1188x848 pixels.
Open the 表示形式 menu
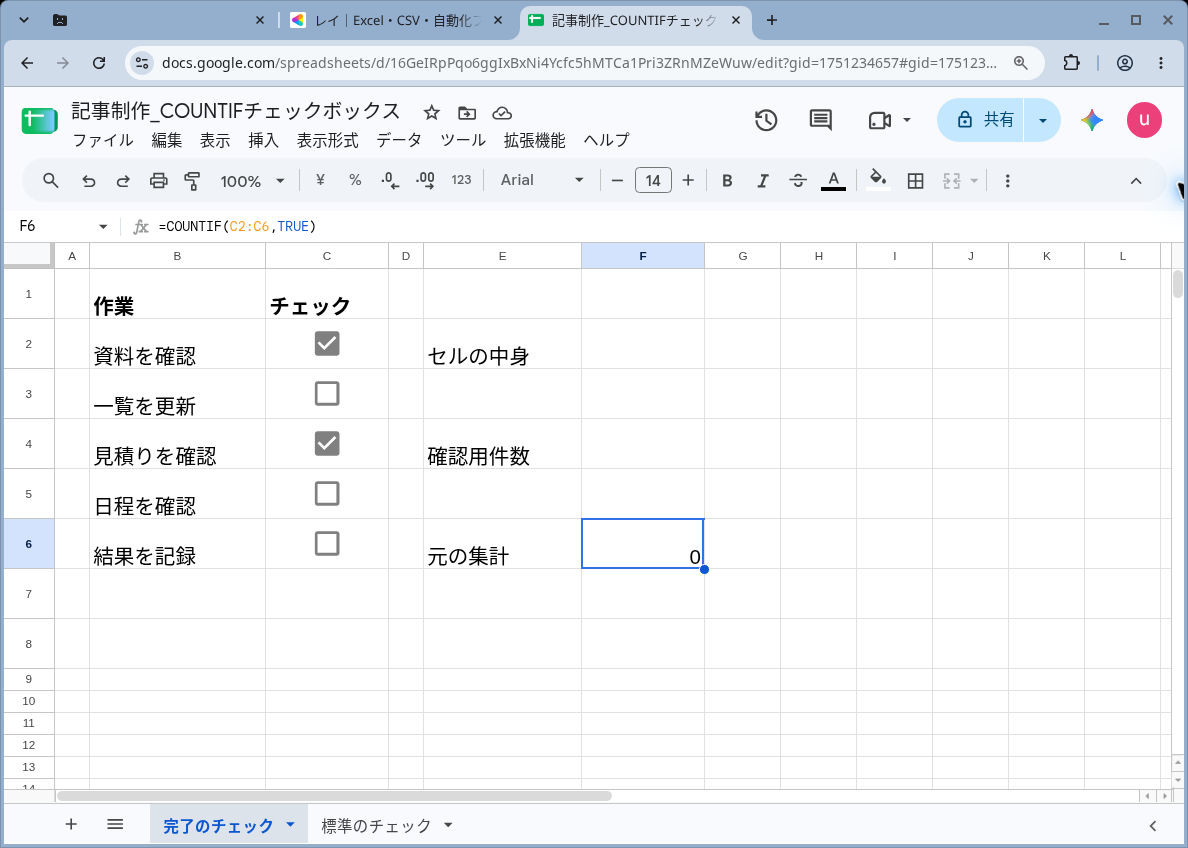[327, 140]
